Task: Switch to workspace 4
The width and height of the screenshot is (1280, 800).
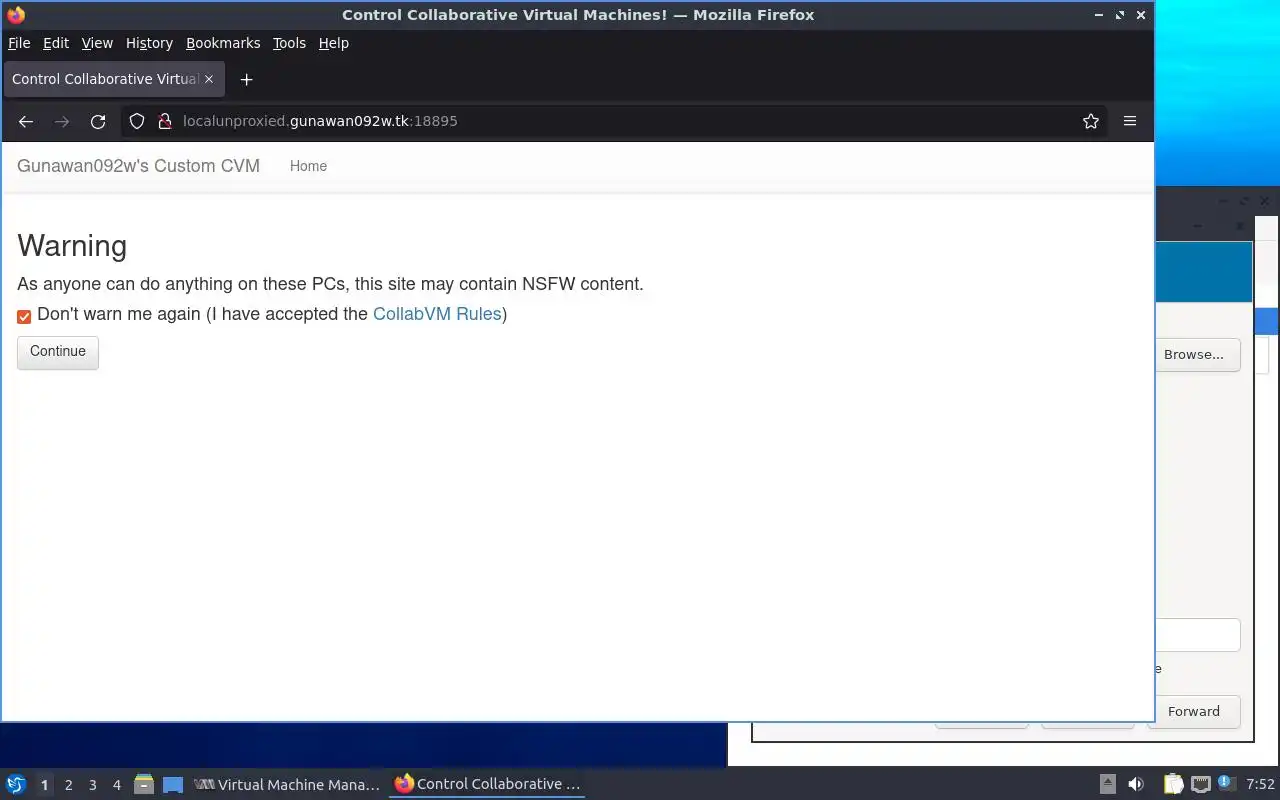Action: [x=117, y=785]
